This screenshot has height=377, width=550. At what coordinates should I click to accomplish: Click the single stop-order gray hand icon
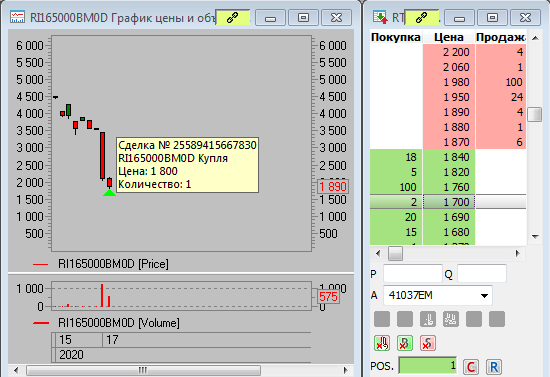click(x=428, y=319)
